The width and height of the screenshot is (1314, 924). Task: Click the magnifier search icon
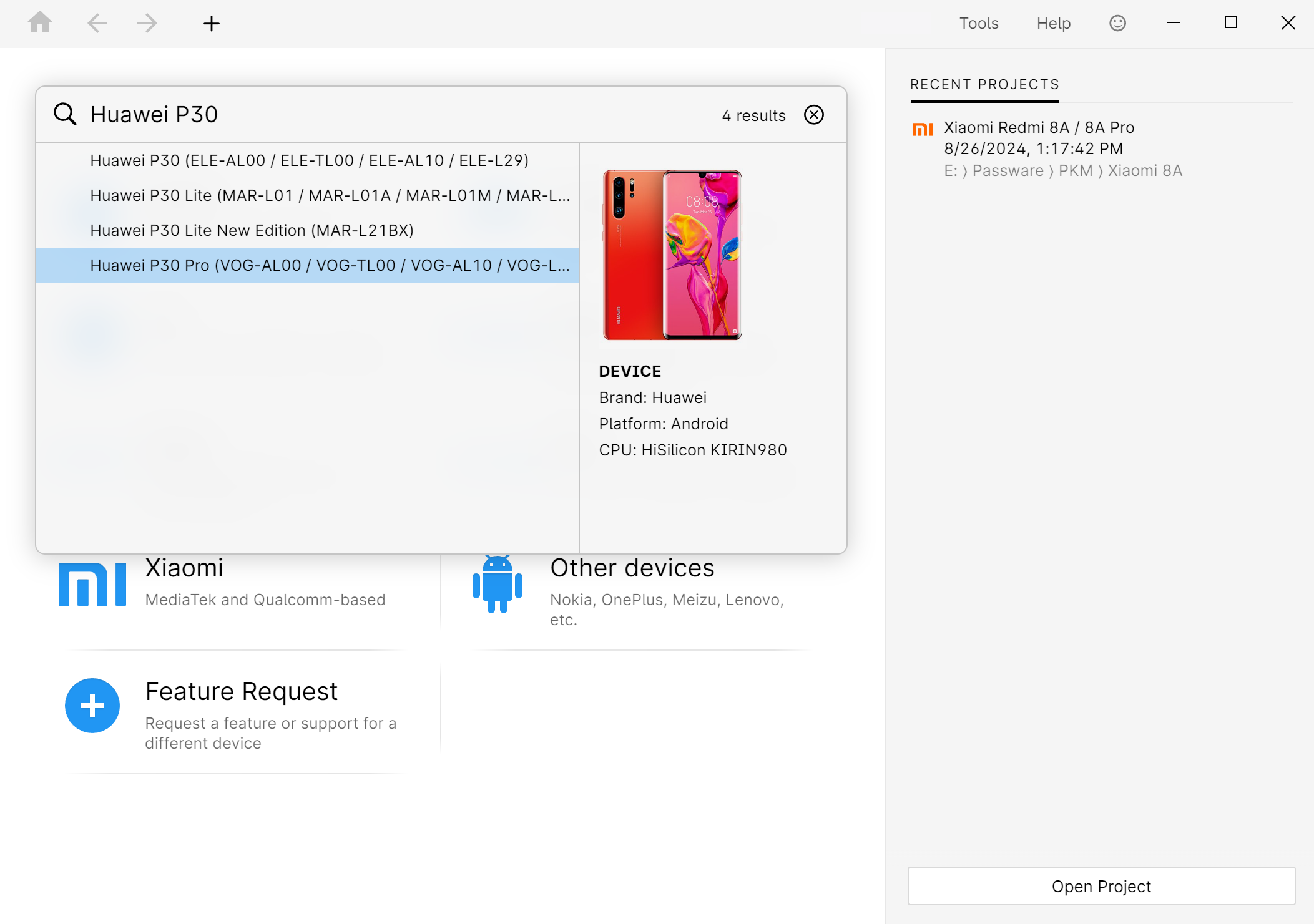pyautogui.click(x=65, y=114)
